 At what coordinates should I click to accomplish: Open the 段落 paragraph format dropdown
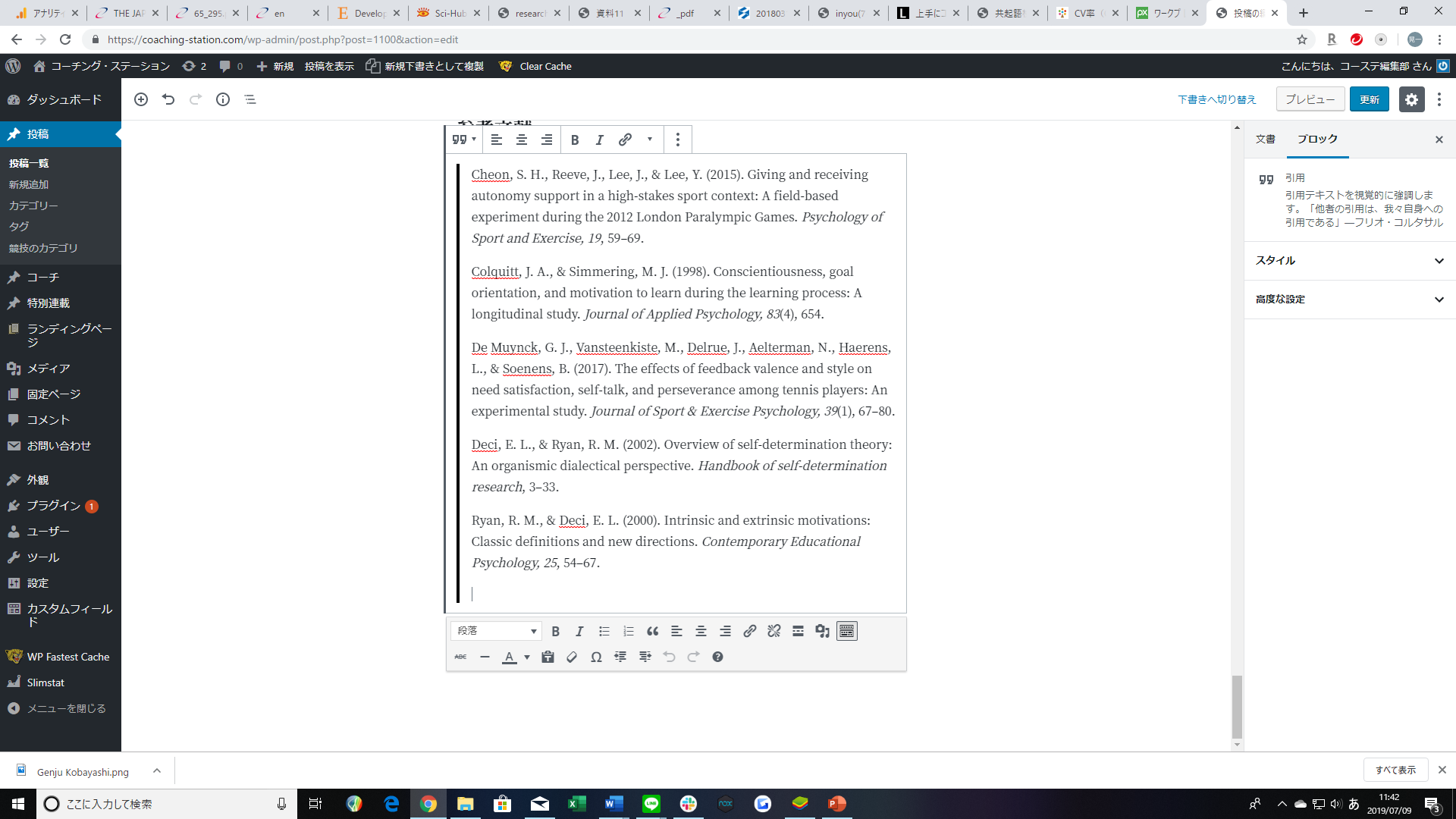(496, 631)
